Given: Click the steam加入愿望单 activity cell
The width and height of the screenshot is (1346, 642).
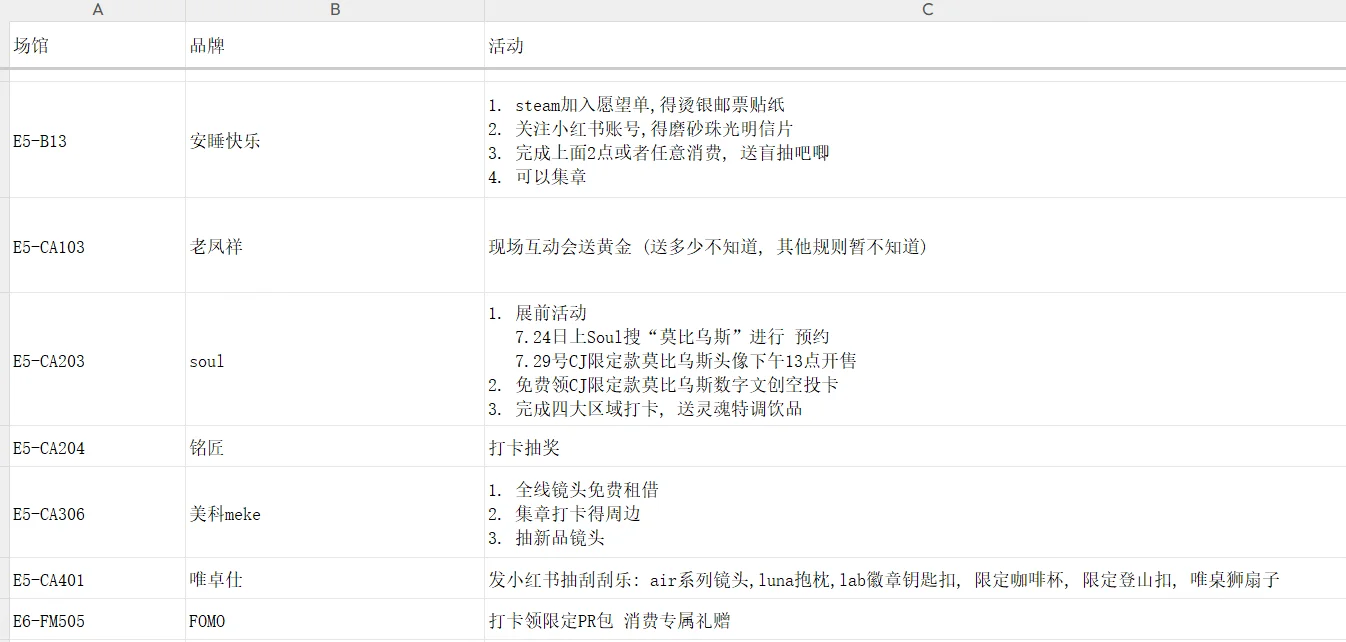Looking at the screenshot, I should [x=915, y=140].
